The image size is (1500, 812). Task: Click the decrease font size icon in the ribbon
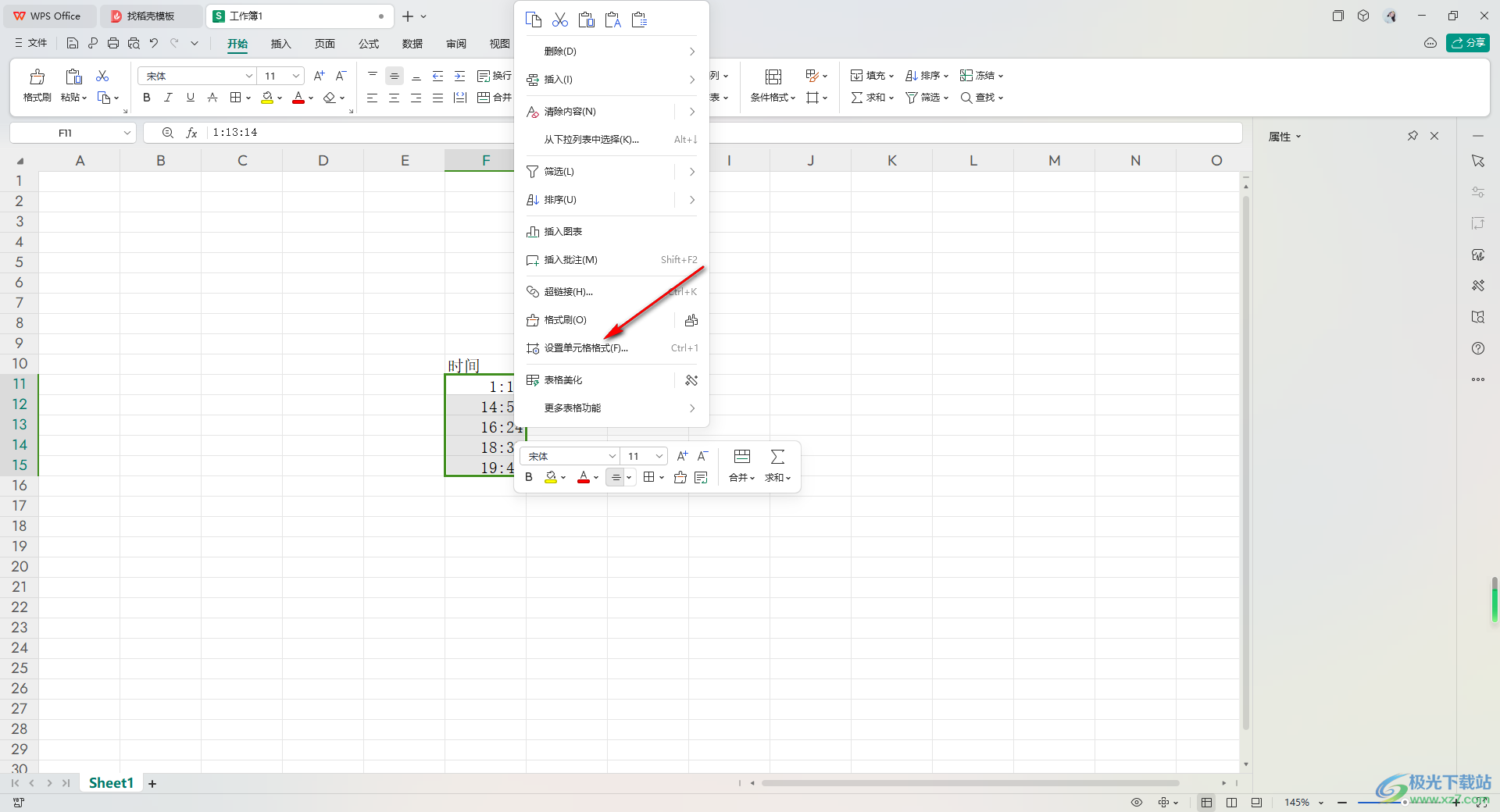[341, 76]
